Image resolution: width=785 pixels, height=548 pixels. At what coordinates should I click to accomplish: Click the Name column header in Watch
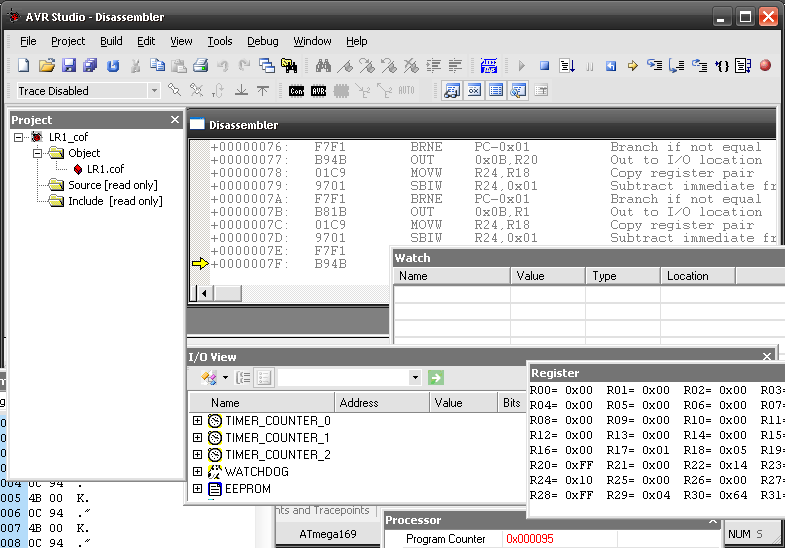click(x=452, y=276)
